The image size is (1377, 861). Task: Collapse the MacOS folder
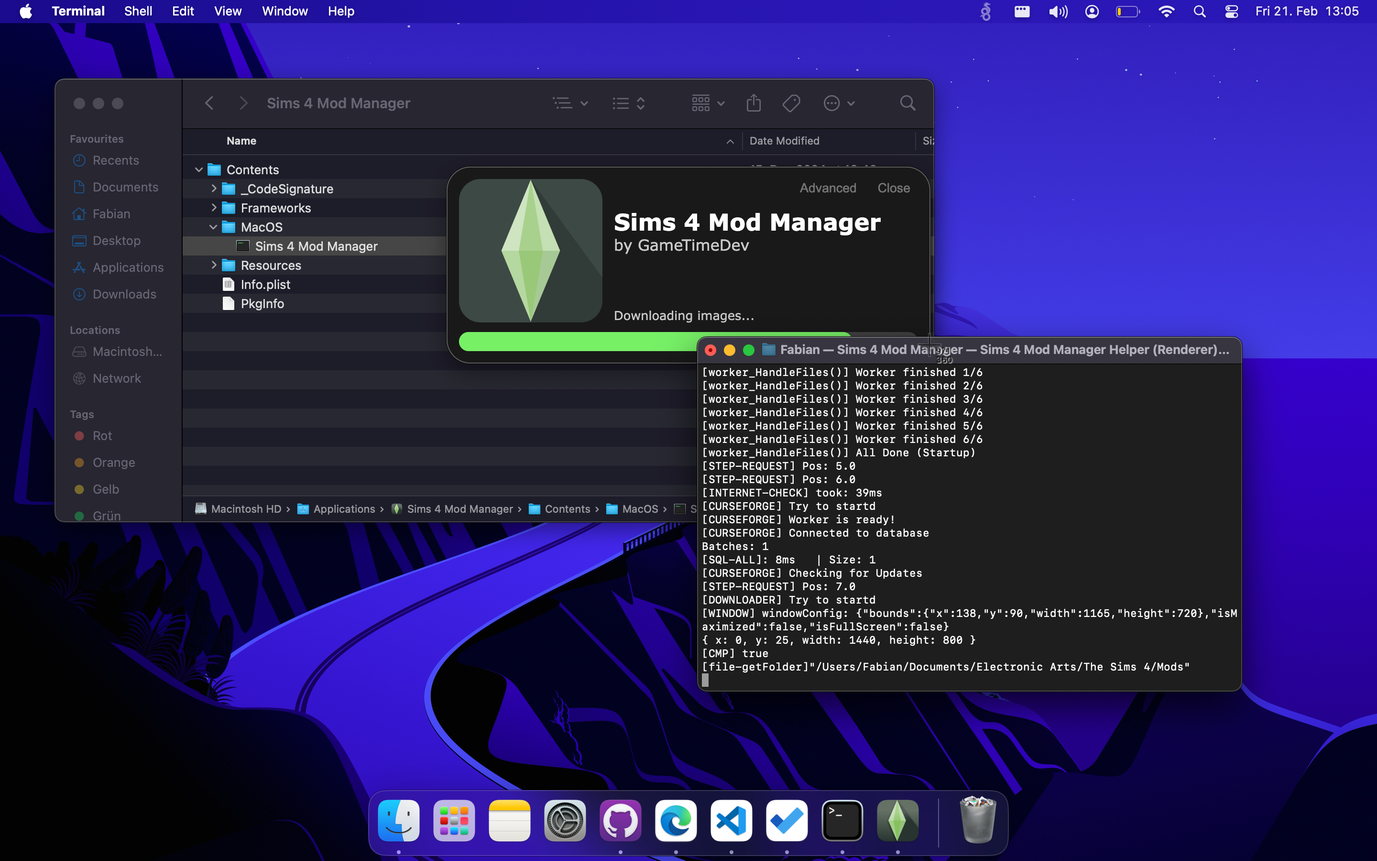point(213,227)
